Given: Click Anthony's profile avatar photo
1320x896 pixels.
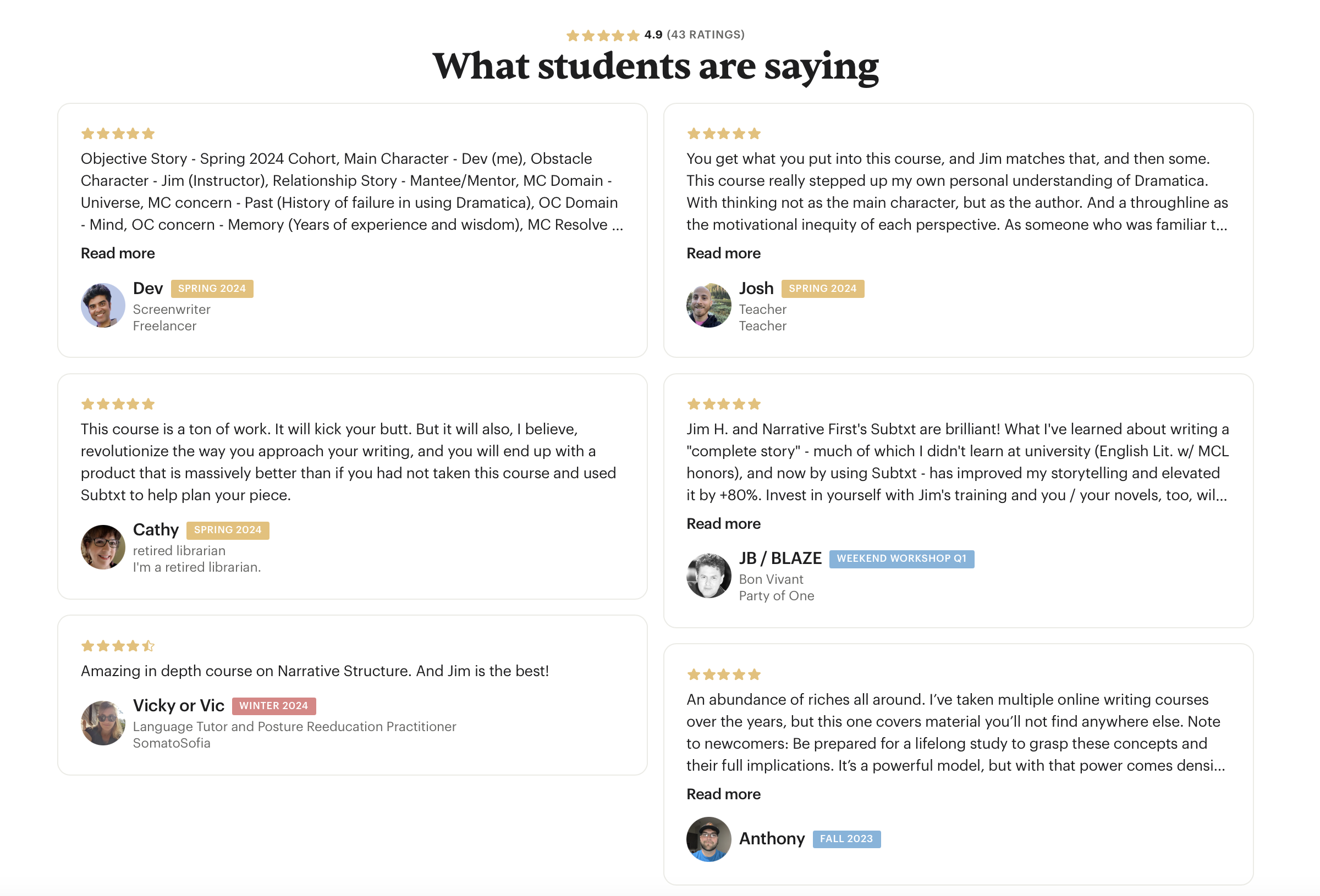Looking at the screenshot, I should pyautogui.click(x=708, y=839).
